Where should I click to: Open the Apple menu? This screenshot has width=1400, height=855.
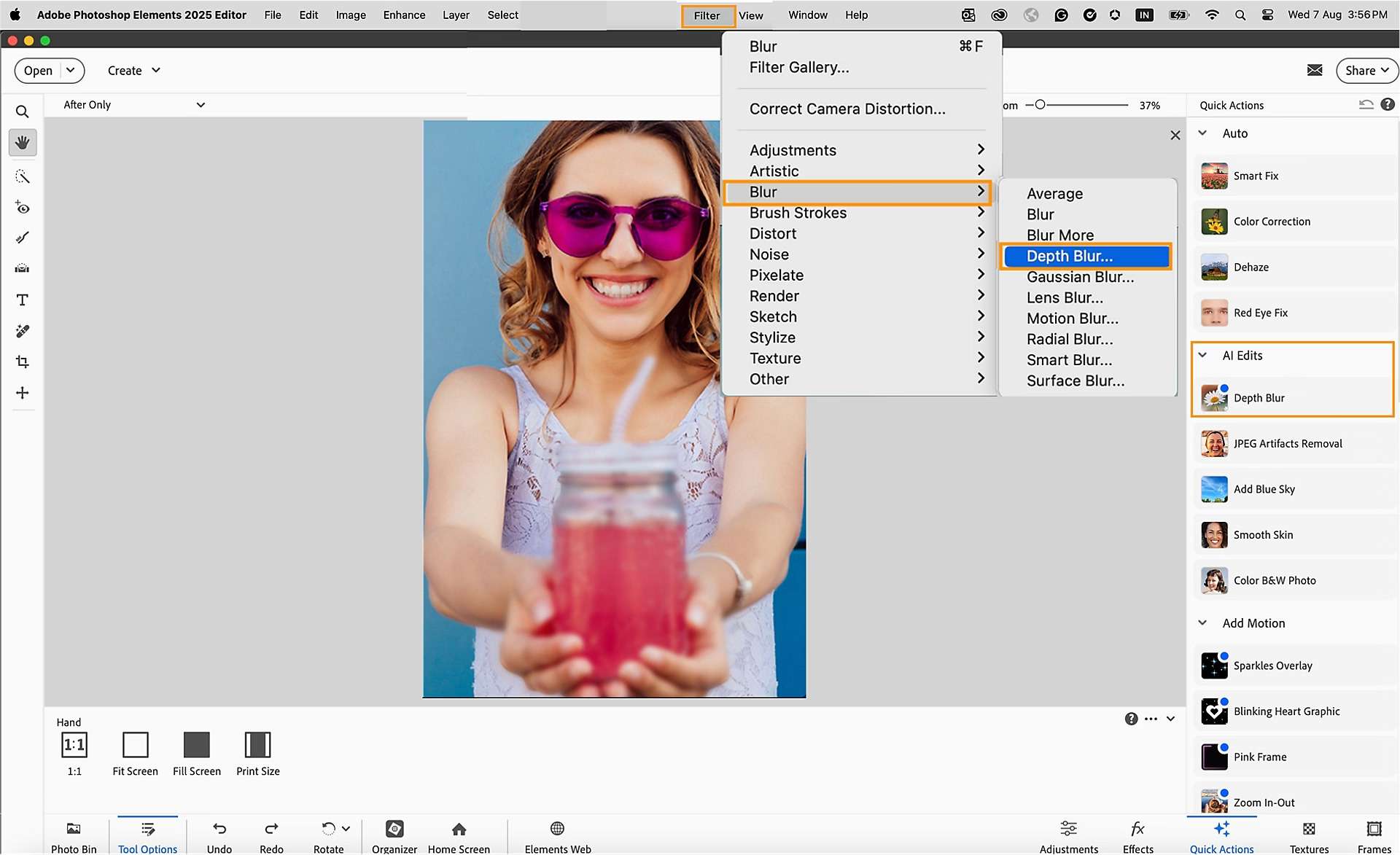pyautogui.click(x=15, y=15)
